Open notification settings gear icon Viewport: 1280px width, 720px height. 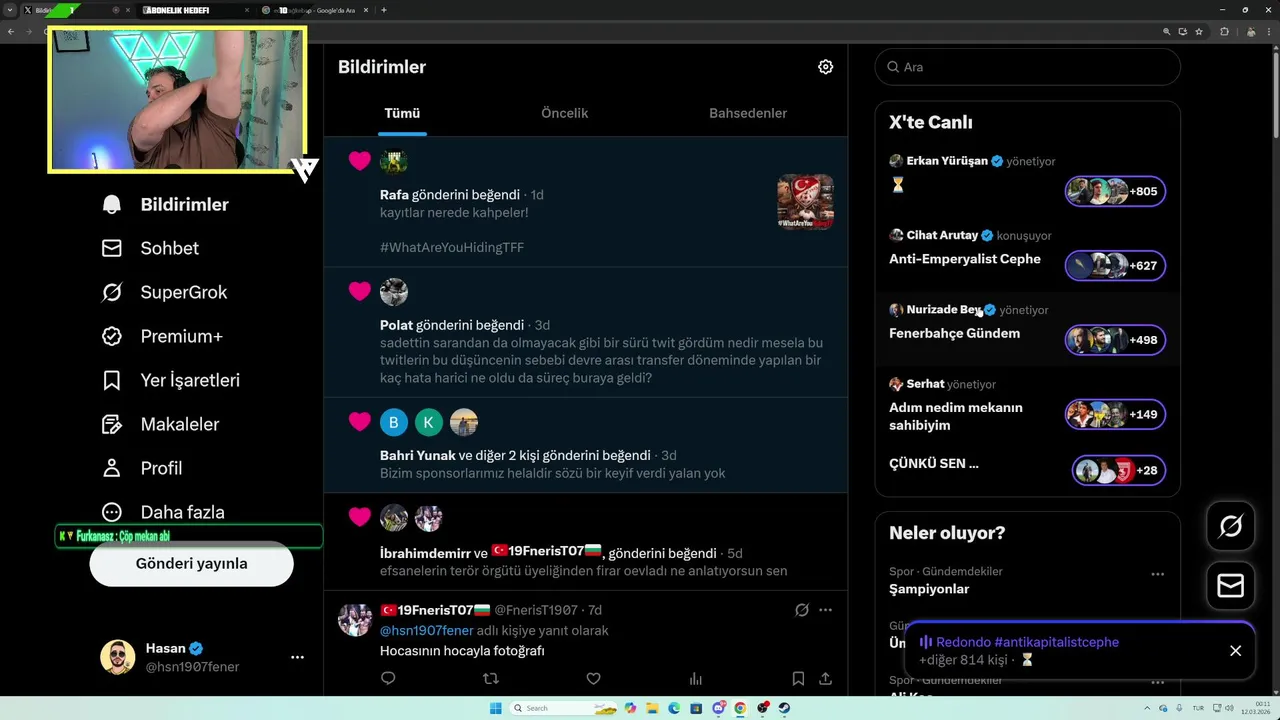pyautogui.click(x=825, y=67)
